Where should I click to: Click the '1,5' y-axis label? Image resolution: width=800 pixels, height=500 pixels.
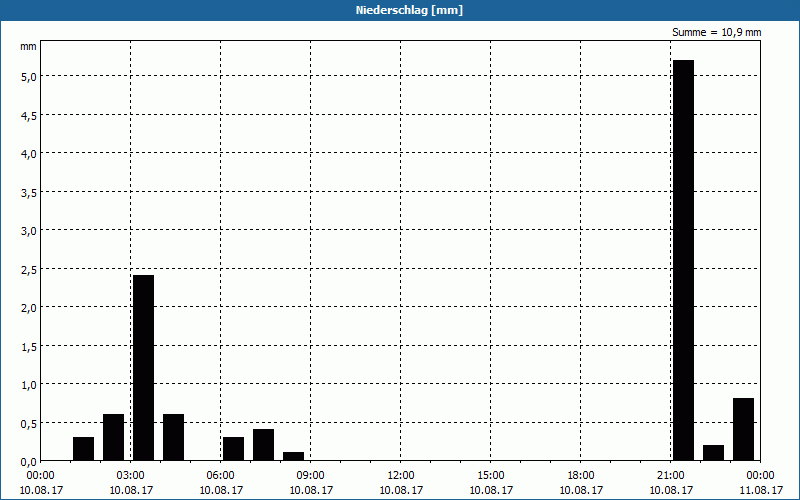pyautogui.click(x=29, y=346)
